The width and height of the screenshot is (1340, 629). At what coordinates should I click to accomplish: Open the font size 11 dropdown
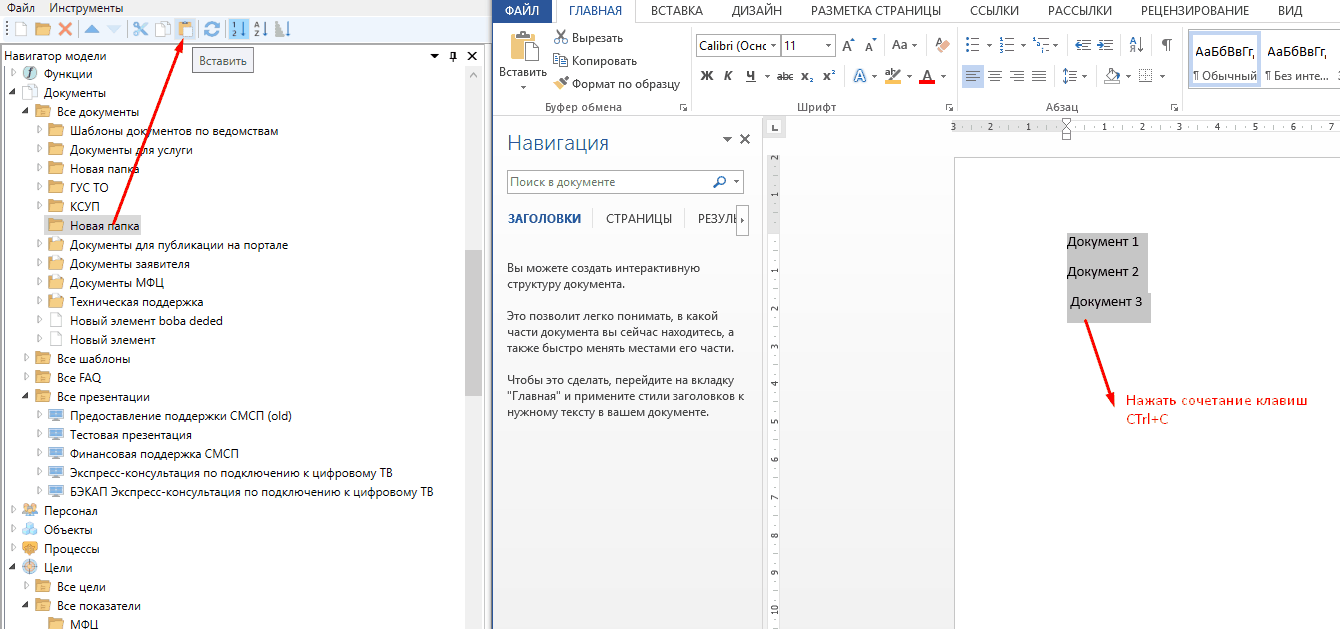[x=829, y=45]
